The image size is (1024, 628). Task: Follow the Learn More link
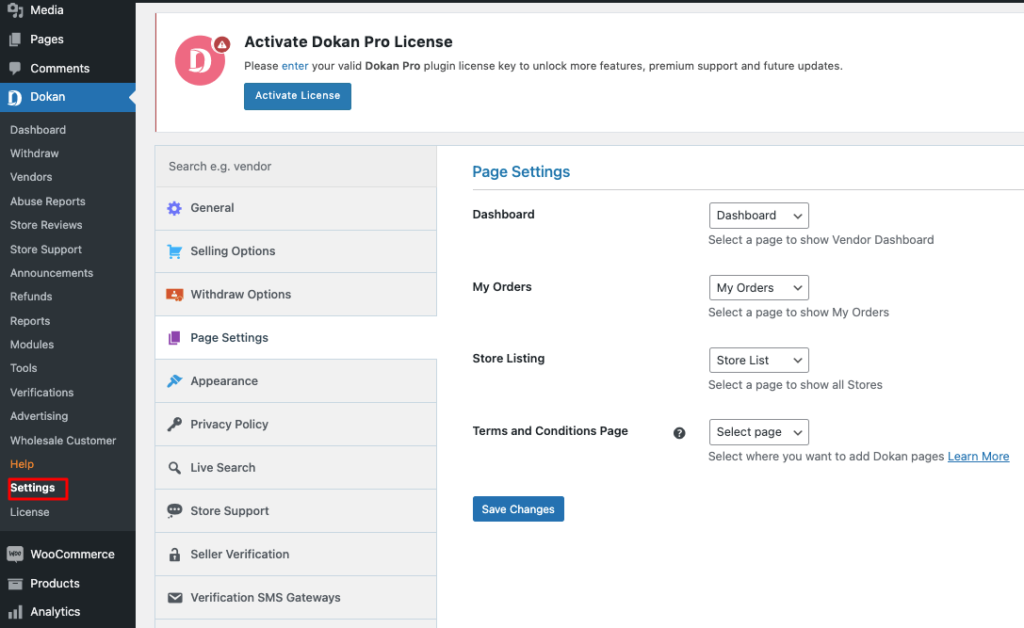978,456
